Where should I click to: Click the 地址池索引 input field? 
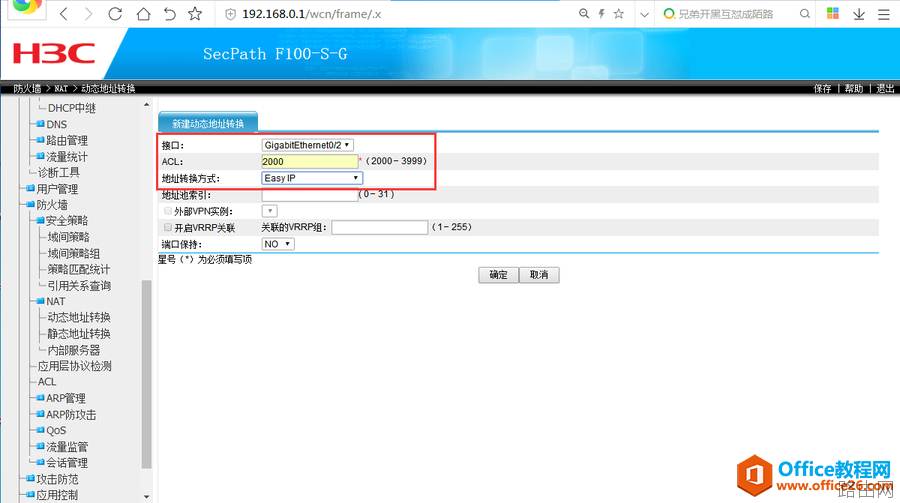coord(309,195)
